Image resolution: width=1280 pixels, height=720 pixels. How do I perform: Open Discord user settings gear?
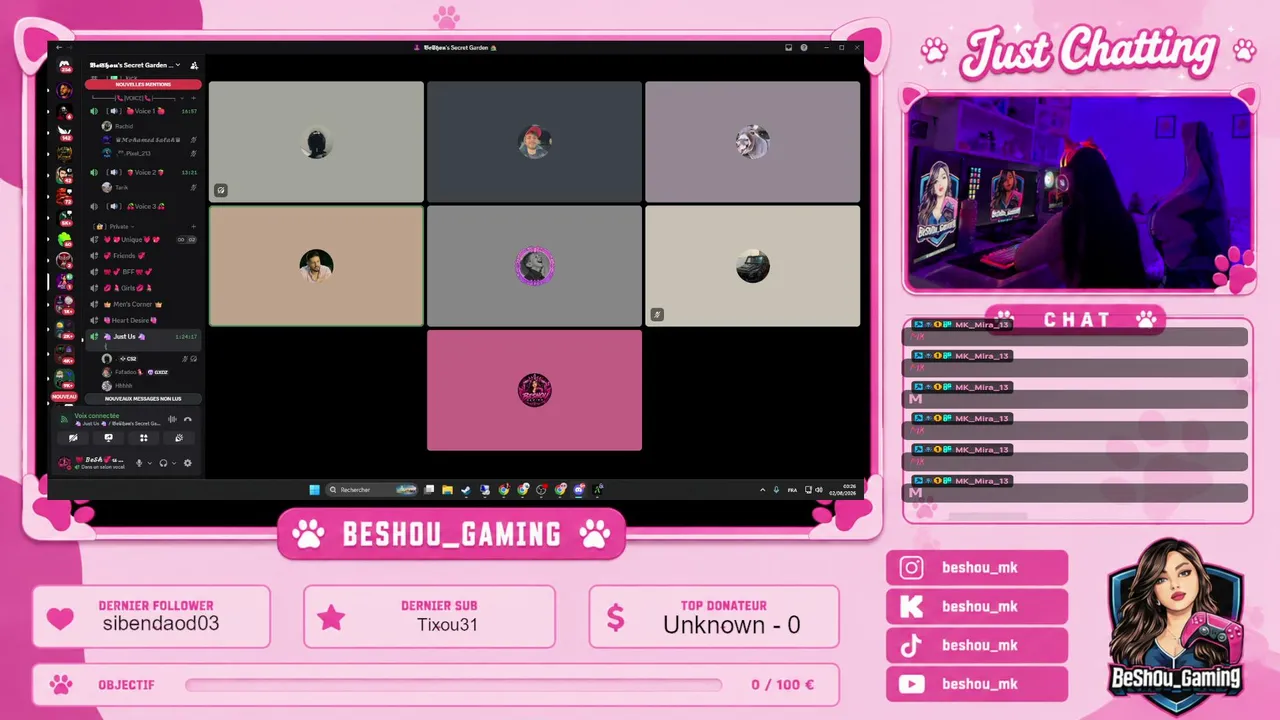[187, 463]
